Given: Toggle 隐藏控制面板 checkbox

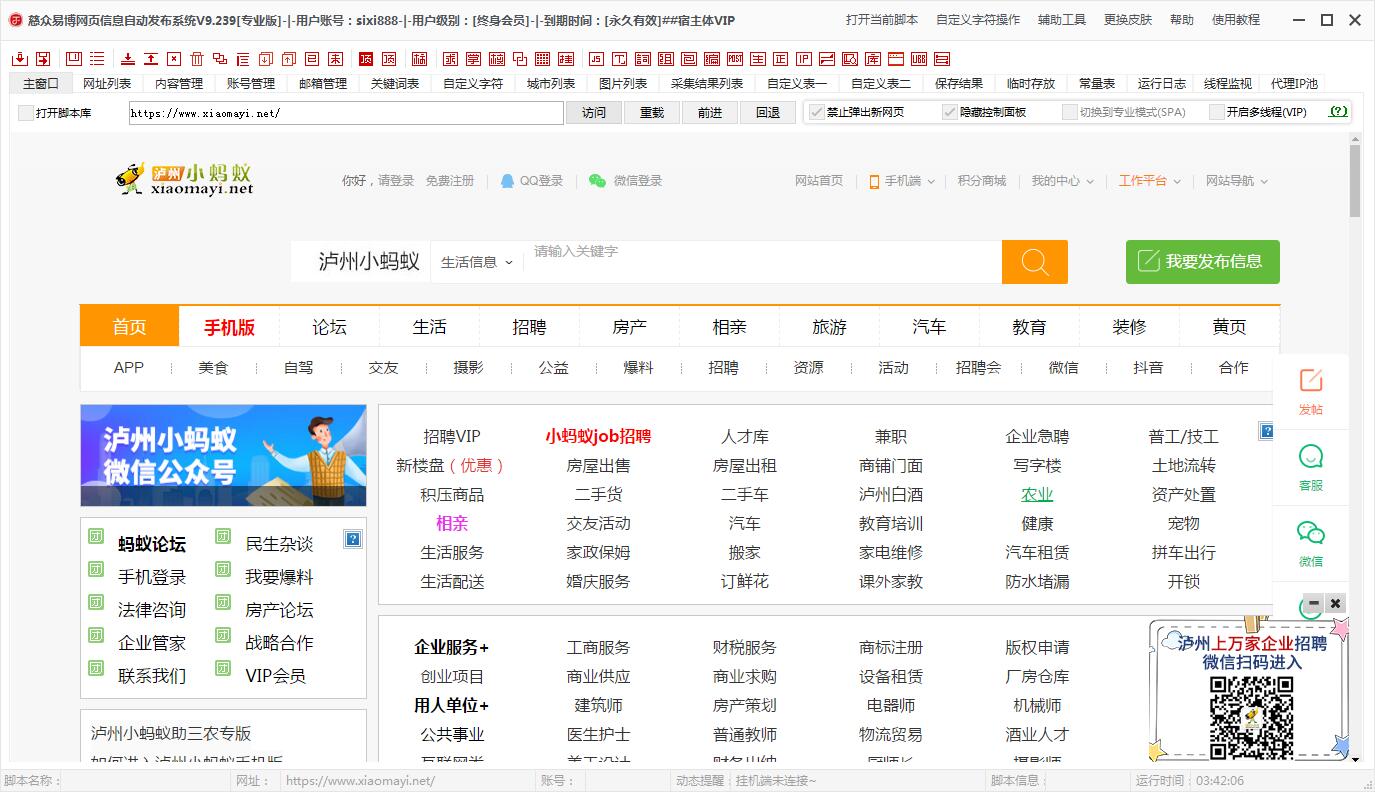Looking at the screenshot, I should 950,112.
